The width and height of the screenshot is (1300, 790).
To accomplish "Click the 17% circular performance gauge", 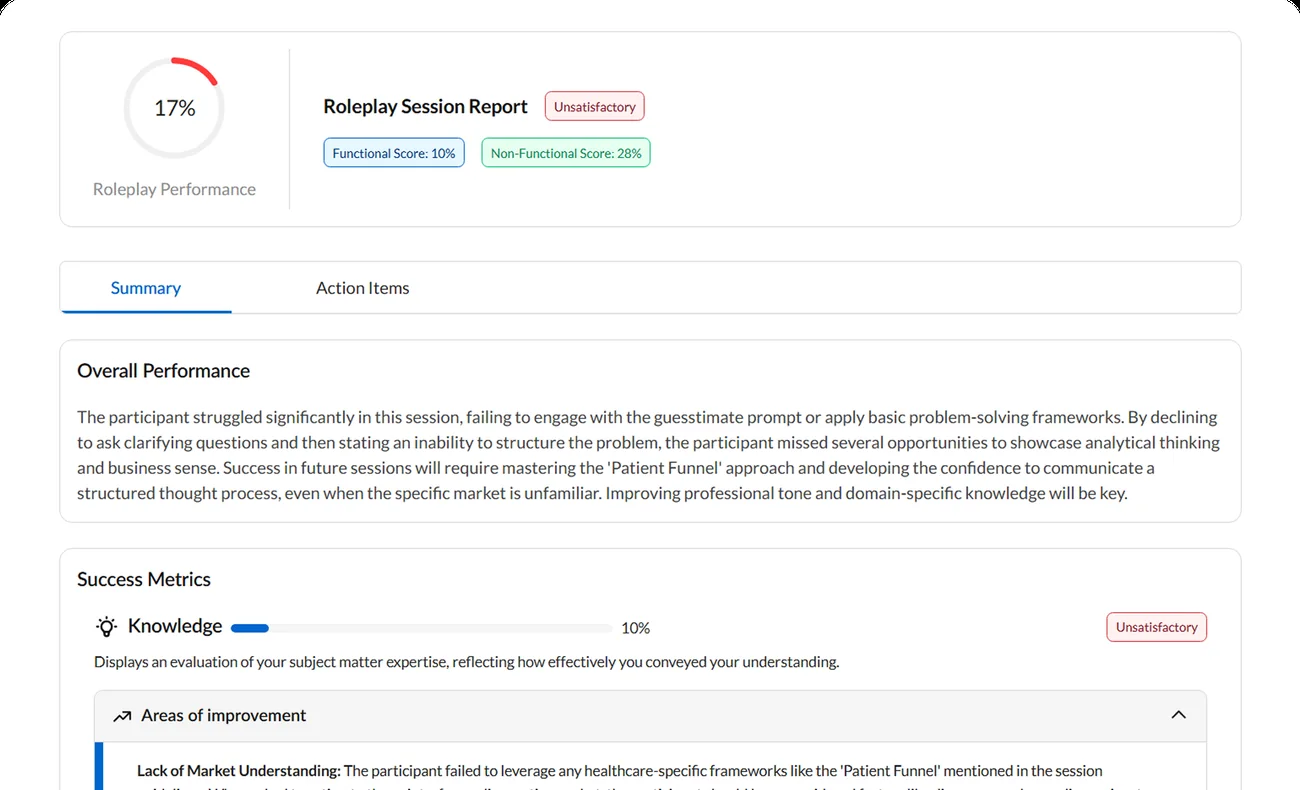I will [174, 108].
